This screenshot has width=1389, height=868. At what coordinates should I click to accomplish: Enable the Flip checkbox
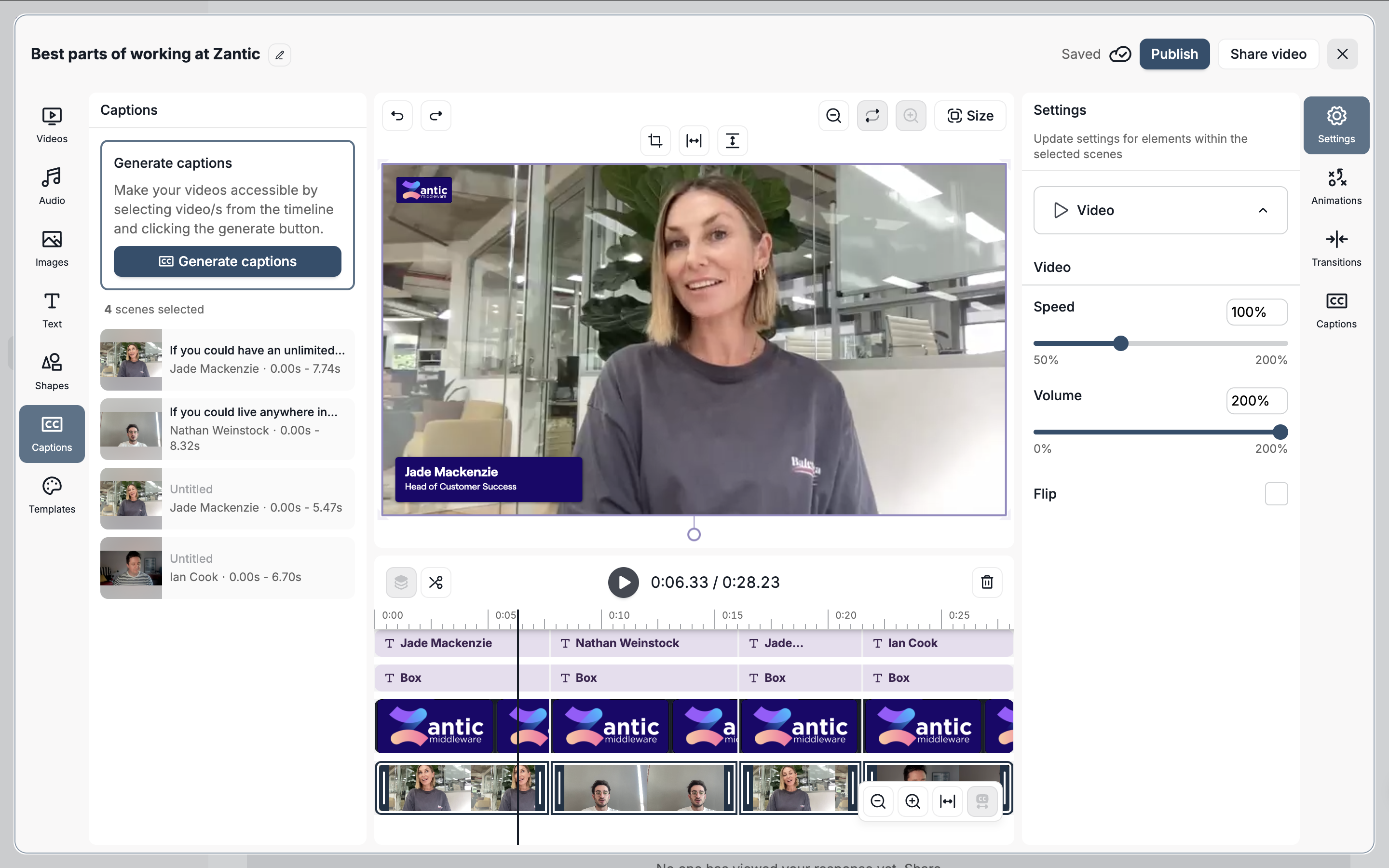click(1276, 494)
